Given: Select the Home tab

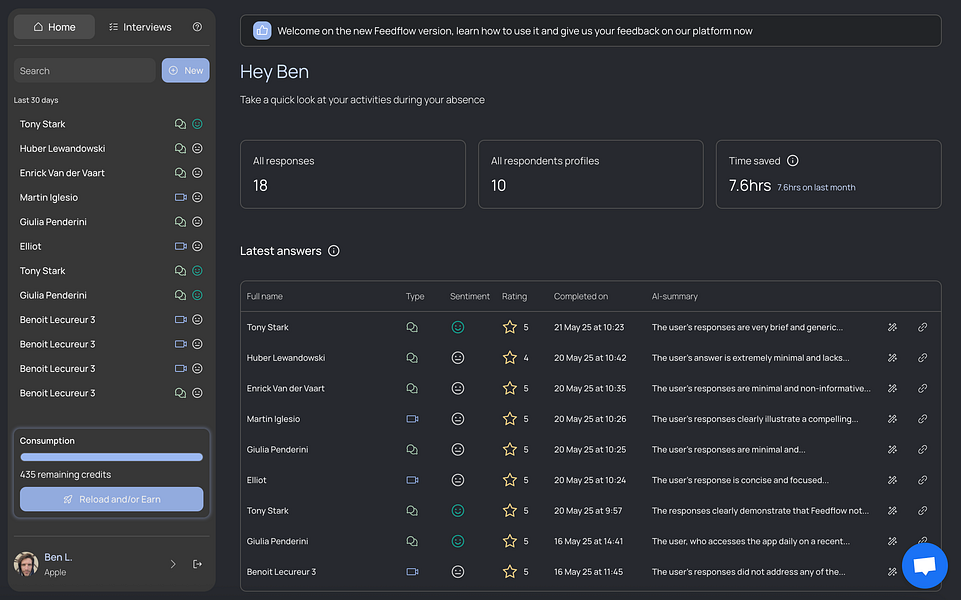Looking at the screenshot, I should click(x=55, y=27).
